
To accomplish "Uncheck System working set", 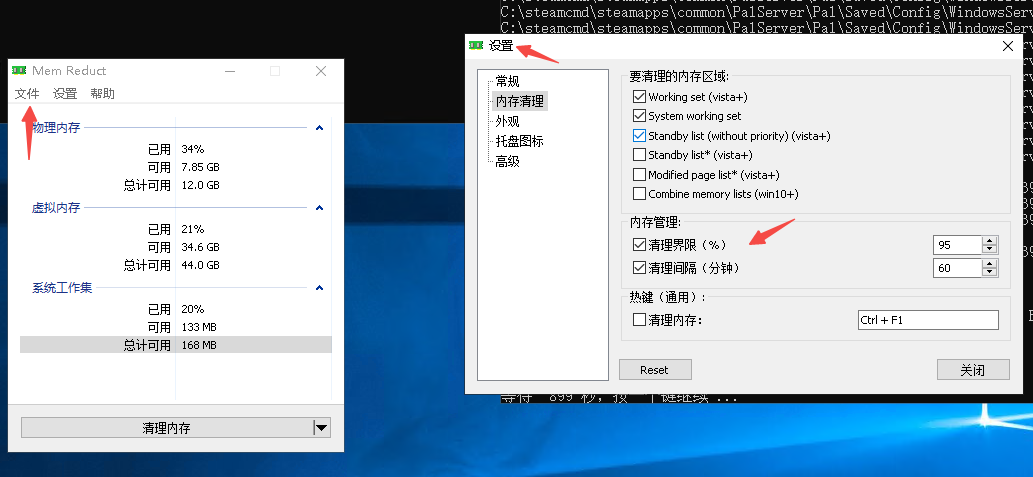I will [x=639, y=116].
